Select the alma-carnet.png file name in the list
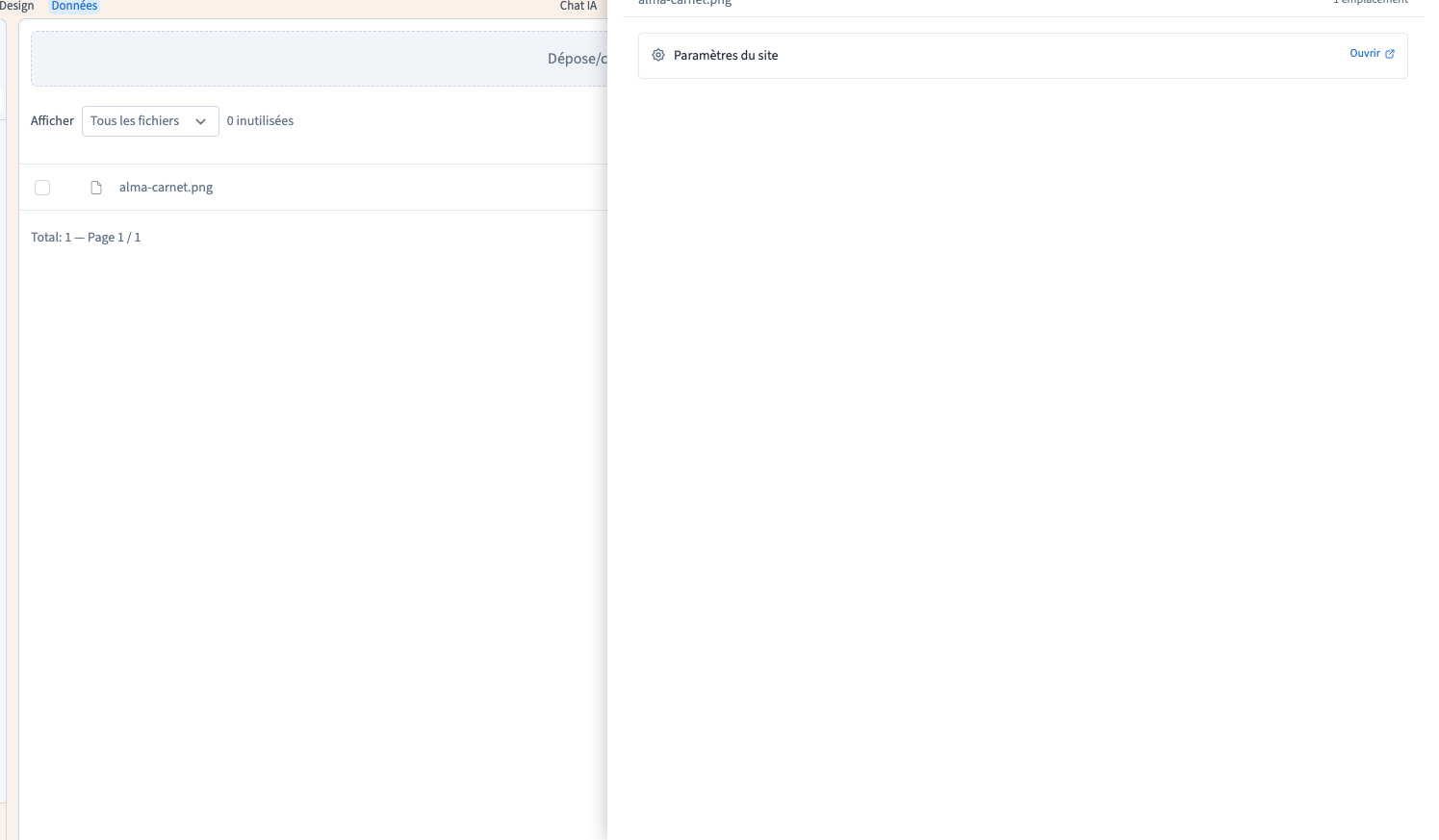Screen dimensions: 1439x840 pyautogui.click(x=166, y=188)
